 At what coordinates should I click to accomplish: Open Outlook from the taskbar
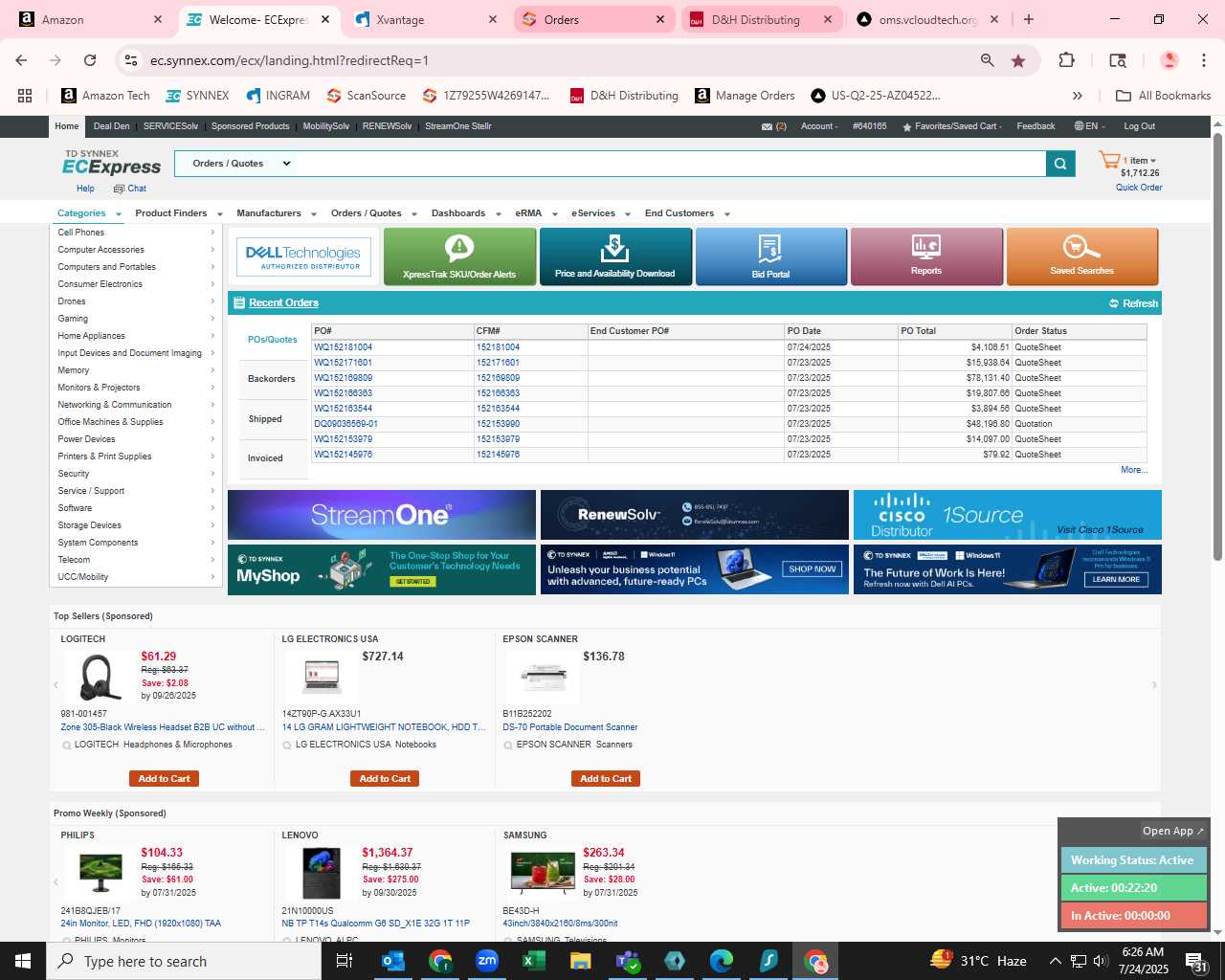(x=392, y=961)
